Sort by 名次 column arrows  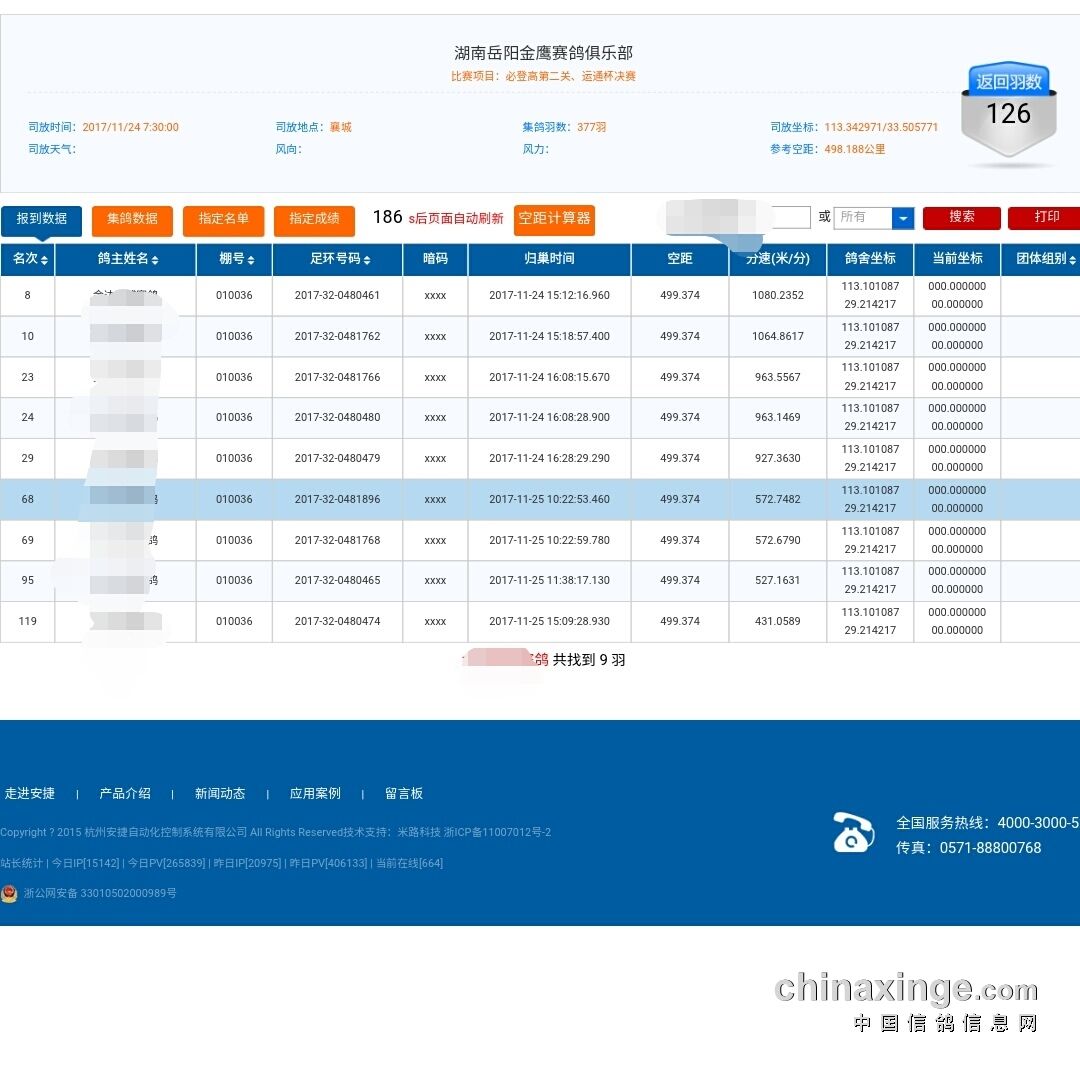44,260
